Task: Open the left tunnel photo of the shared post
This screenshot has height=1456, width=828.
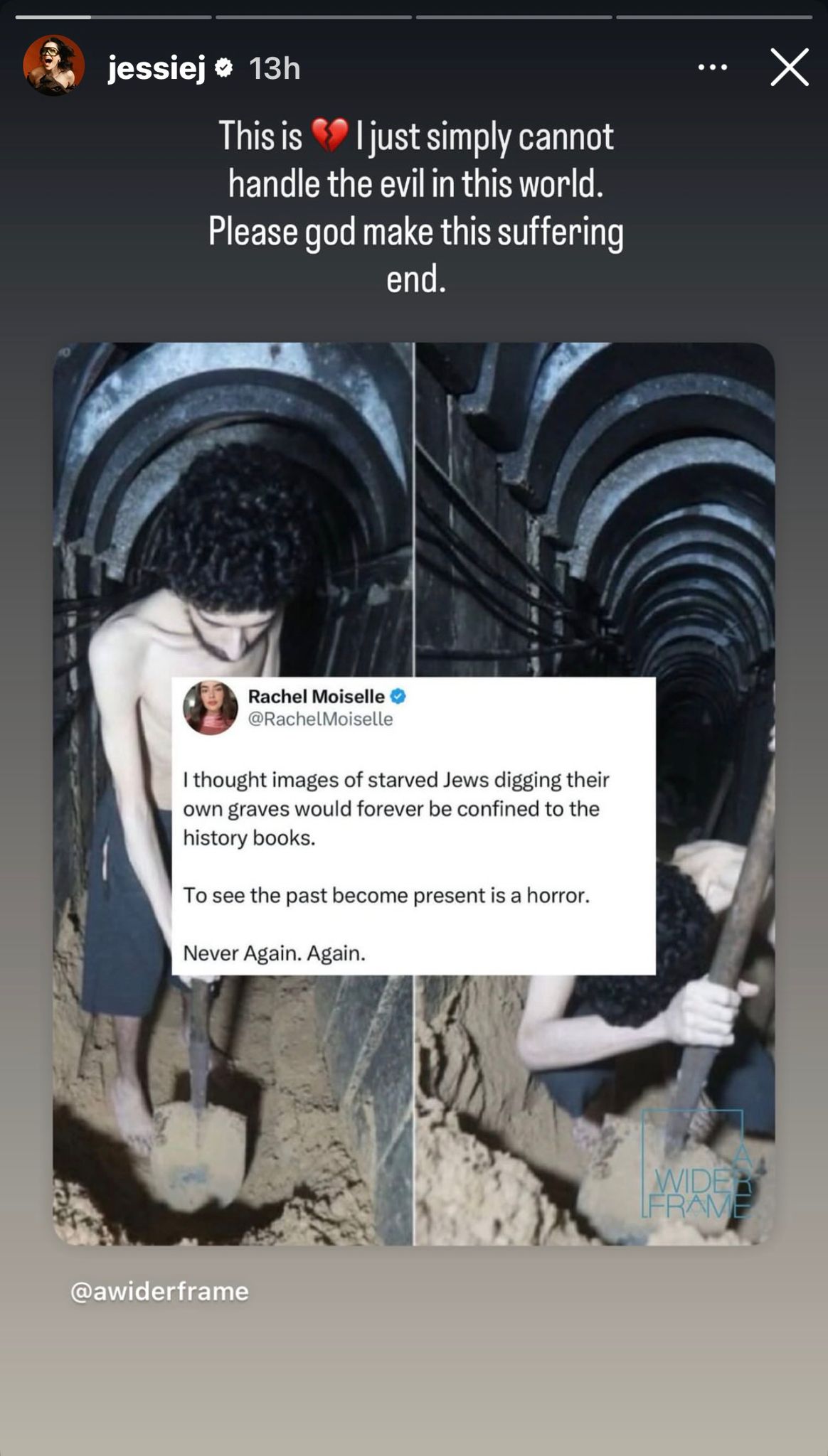Action: [x=233, y=793]
